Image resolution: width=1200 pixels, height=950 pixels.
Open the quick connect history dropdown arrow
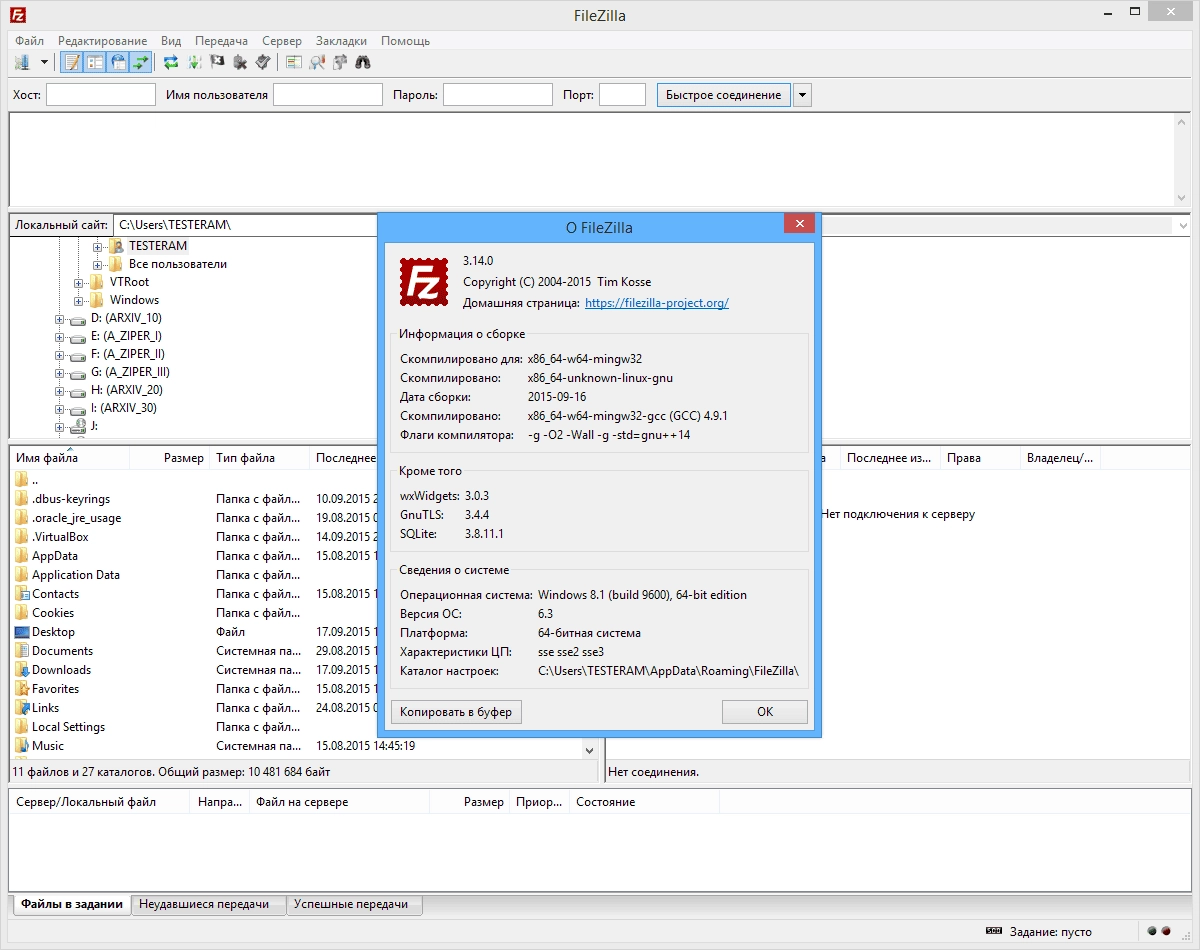[x=802, y=95]
